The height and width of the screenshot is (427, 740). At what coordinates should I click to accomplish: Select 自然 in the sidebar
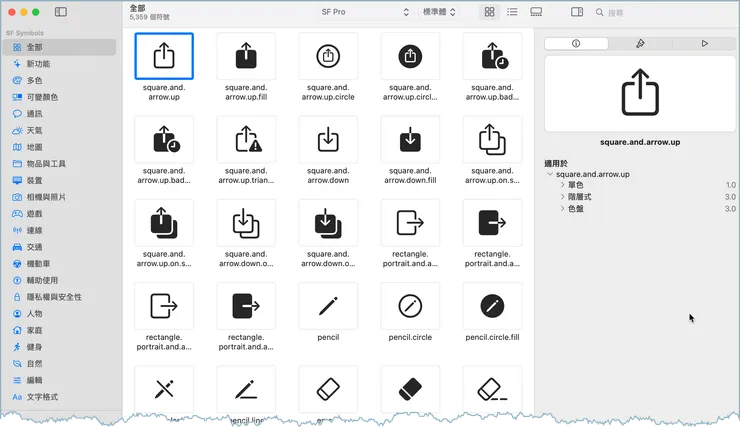coord(59,364)
